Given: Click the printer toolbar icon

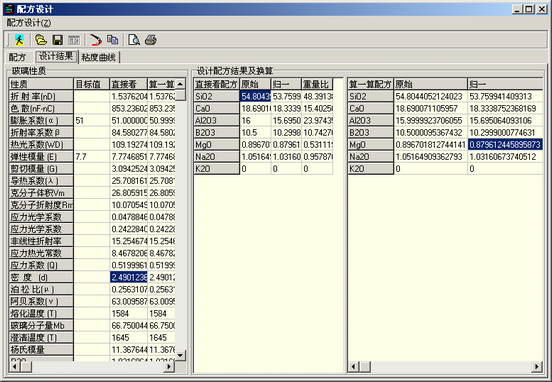Looking at the screenshot, I should [151, 40].
